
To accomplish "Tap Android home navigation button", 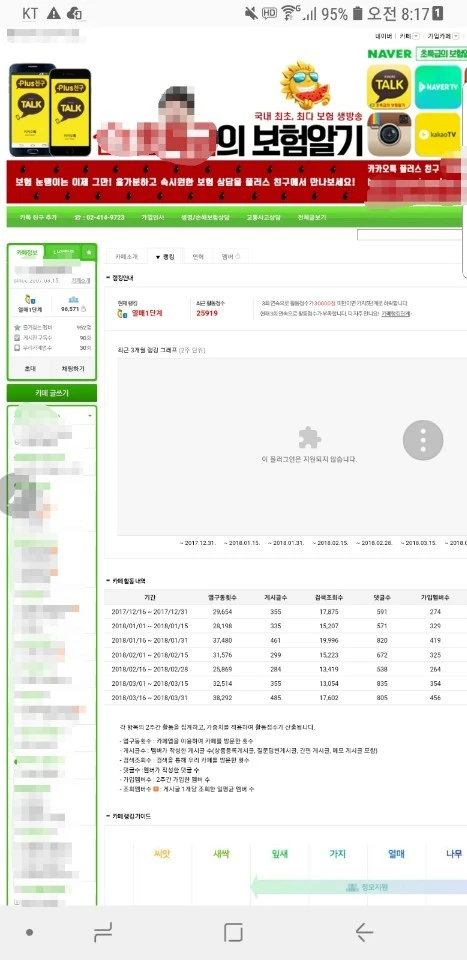I will pos(233,932).
